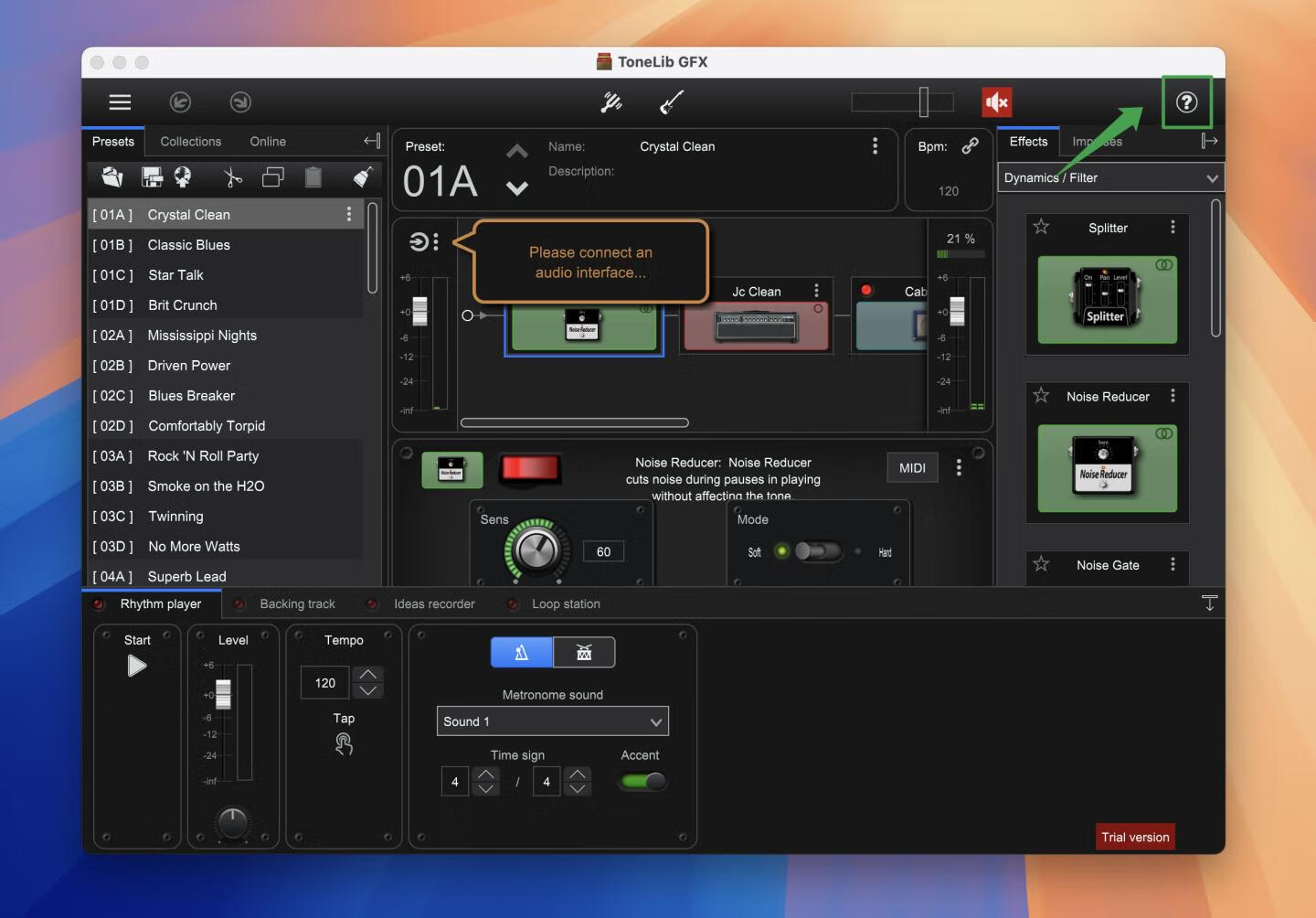1316x918 pixels.
Task: Click the redo arrow icon
Action: (240, 102)
